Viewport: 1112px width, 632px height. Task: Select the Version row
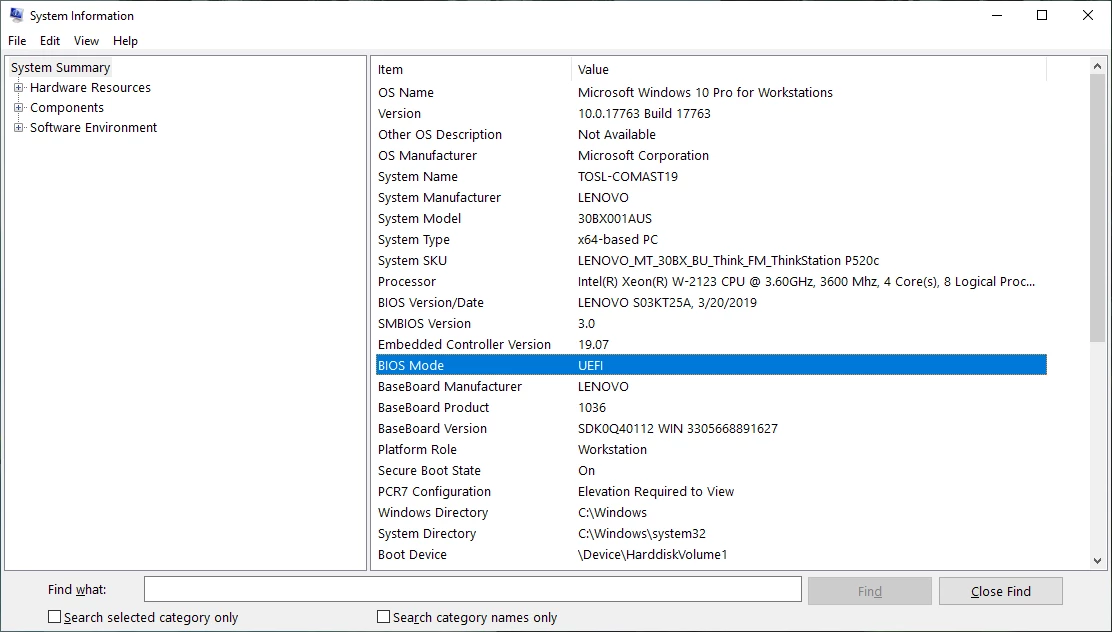(709, 113)
